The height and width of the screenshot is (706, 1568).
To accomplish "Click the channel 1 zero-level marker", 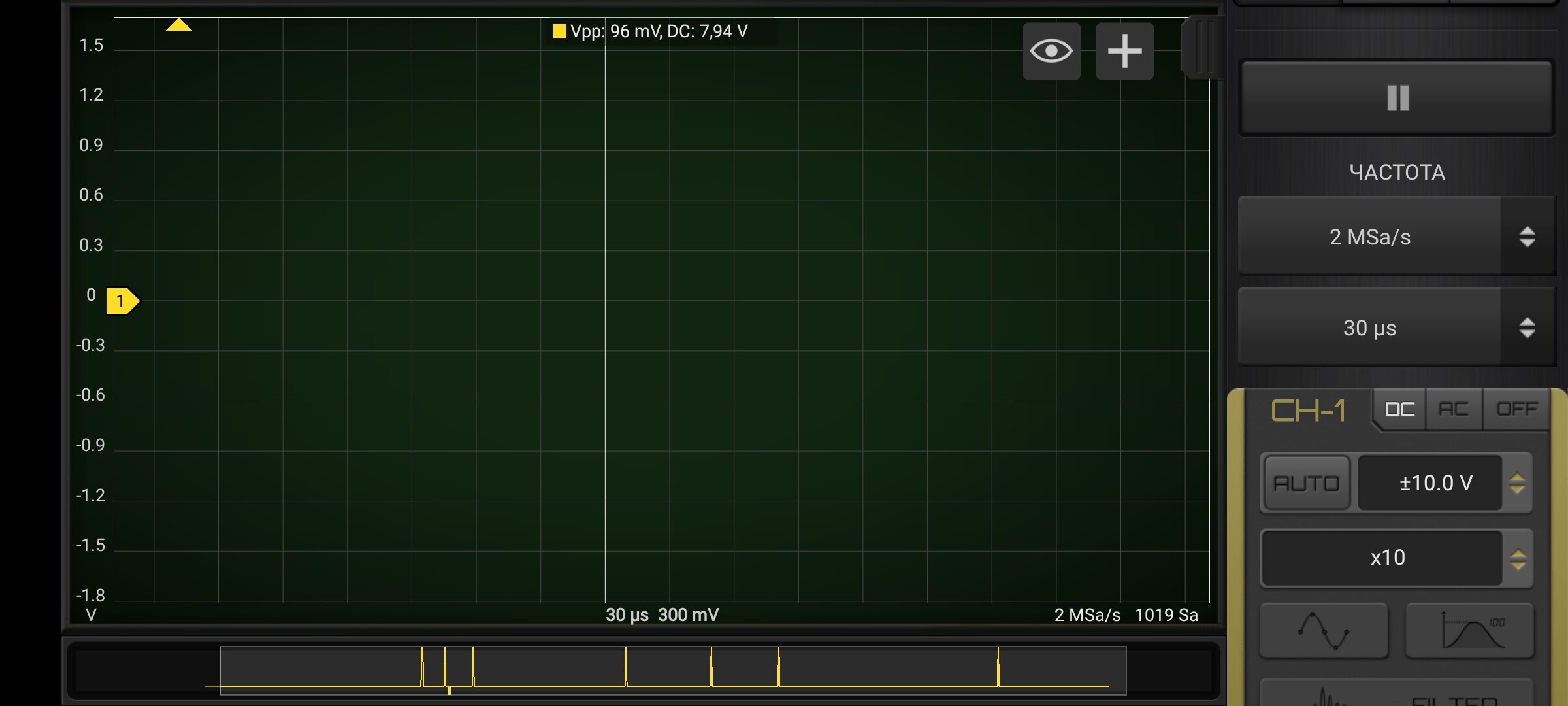I will click(122, 301).
